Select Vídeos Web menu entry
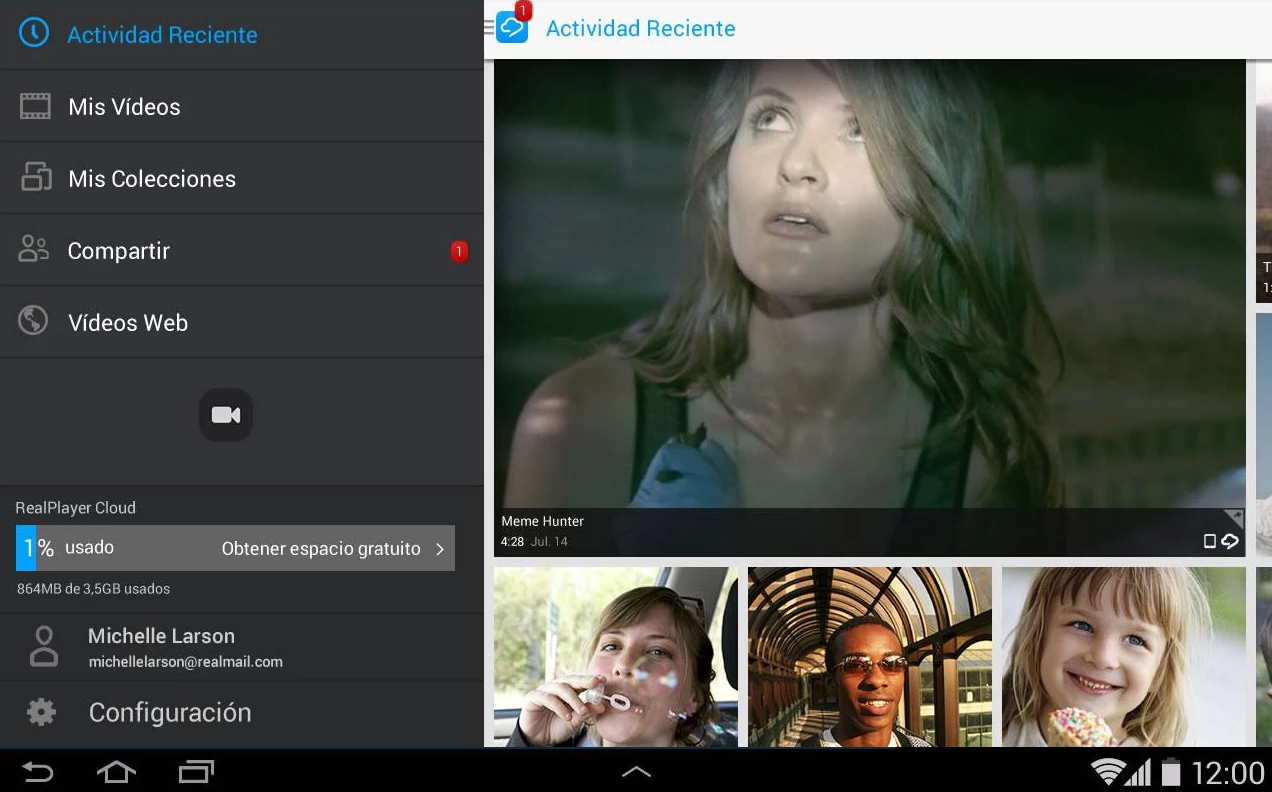Viewport: 1272px width, 792px height. click(241, 322)
